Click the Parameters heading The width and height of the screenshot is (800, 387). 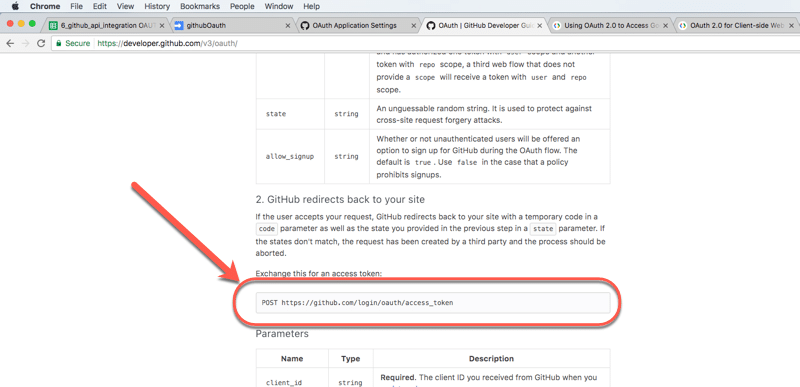pos(282,334)
